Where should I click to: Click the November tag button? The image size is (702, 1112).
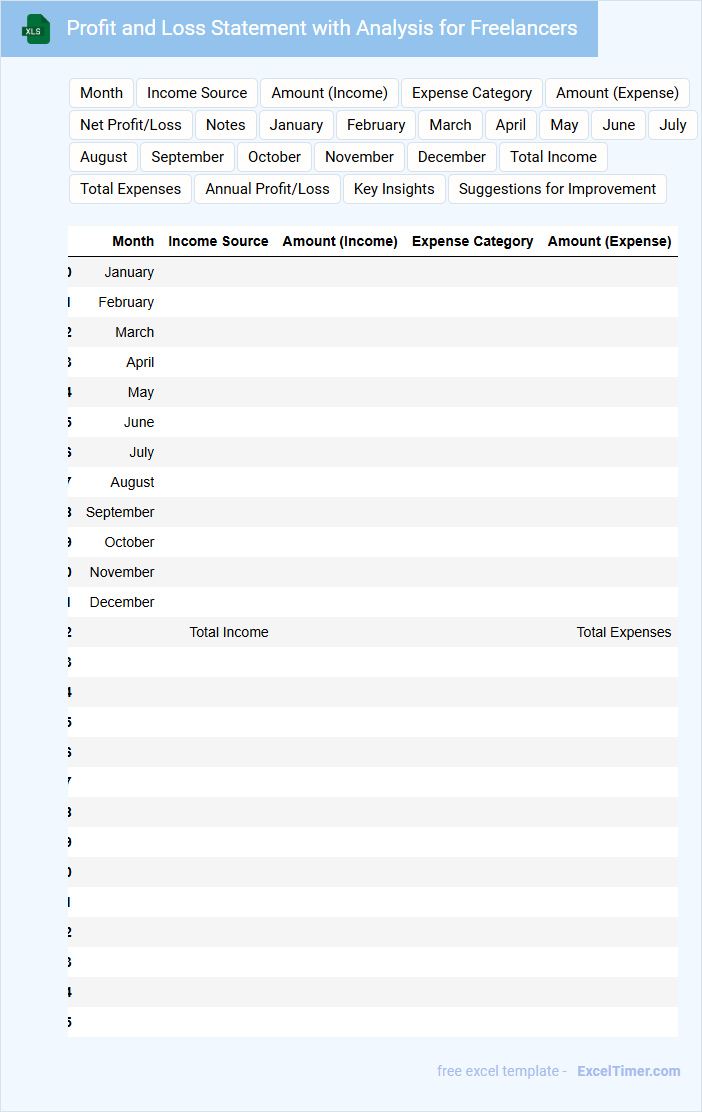360,157
